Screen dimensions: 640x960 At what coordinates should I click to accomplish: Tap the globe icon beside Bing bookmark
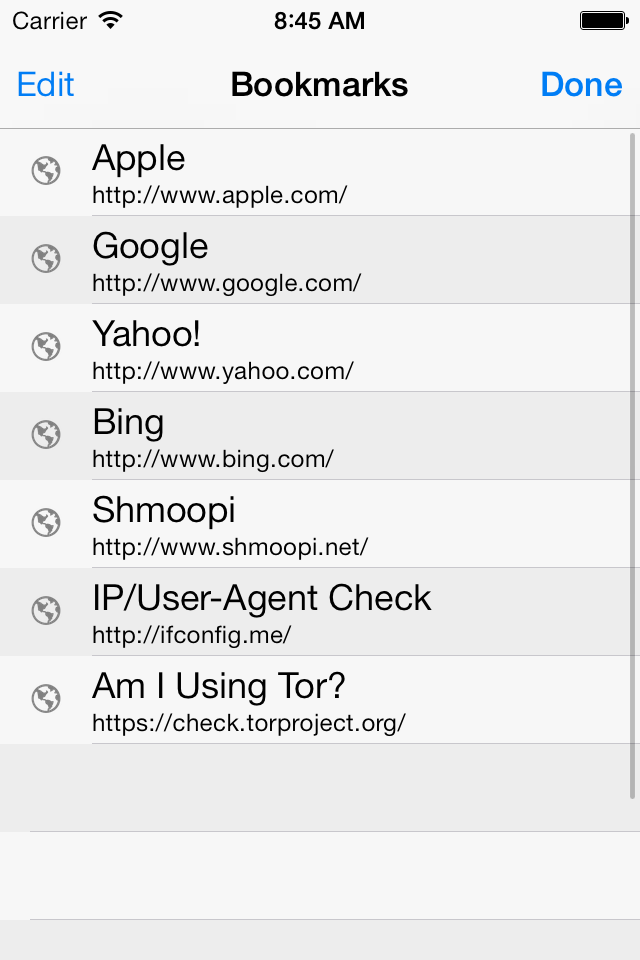[x=46, y=435]
